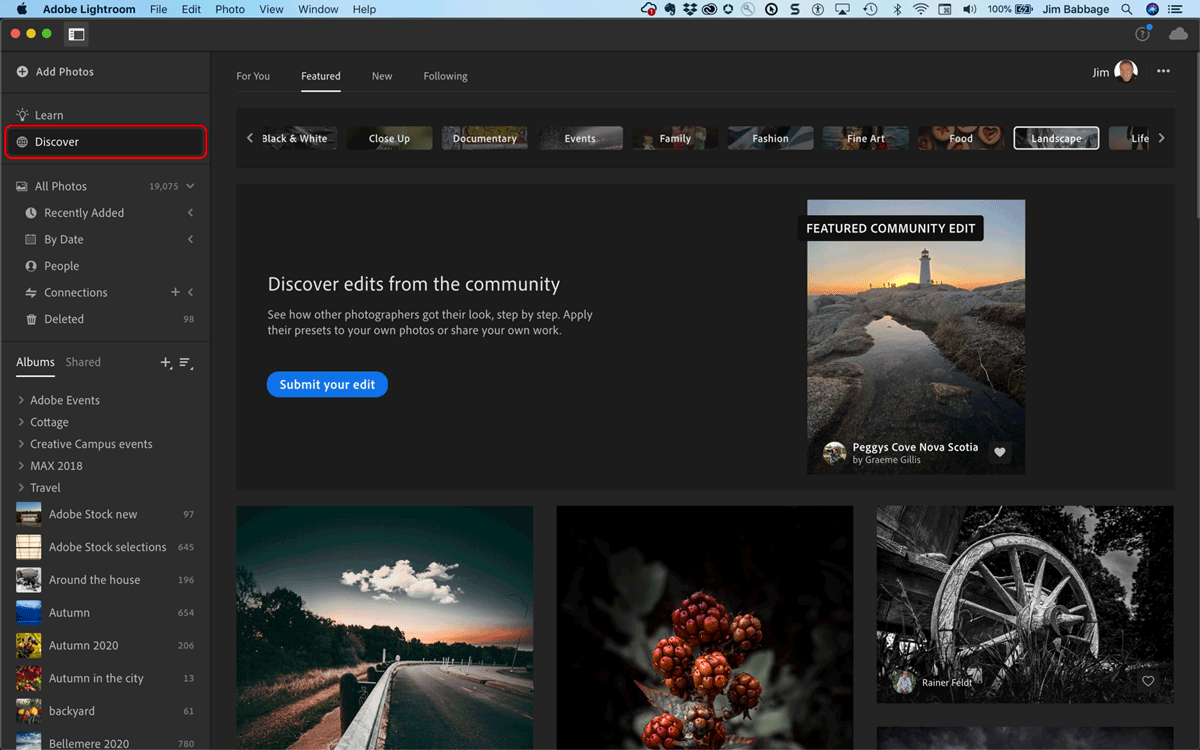The height and width of the screenshot is (750, 1200).
Task: Click the volume icon in menu bar
Action: 969,9
